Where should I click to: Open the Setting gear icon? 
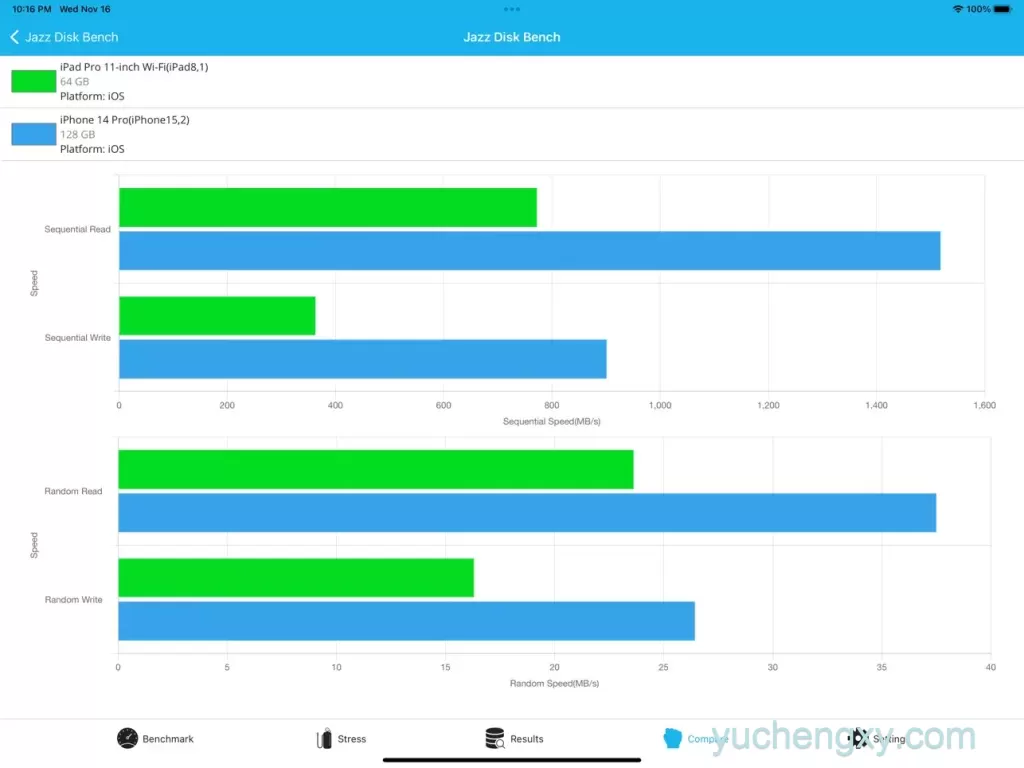point(859,738)
